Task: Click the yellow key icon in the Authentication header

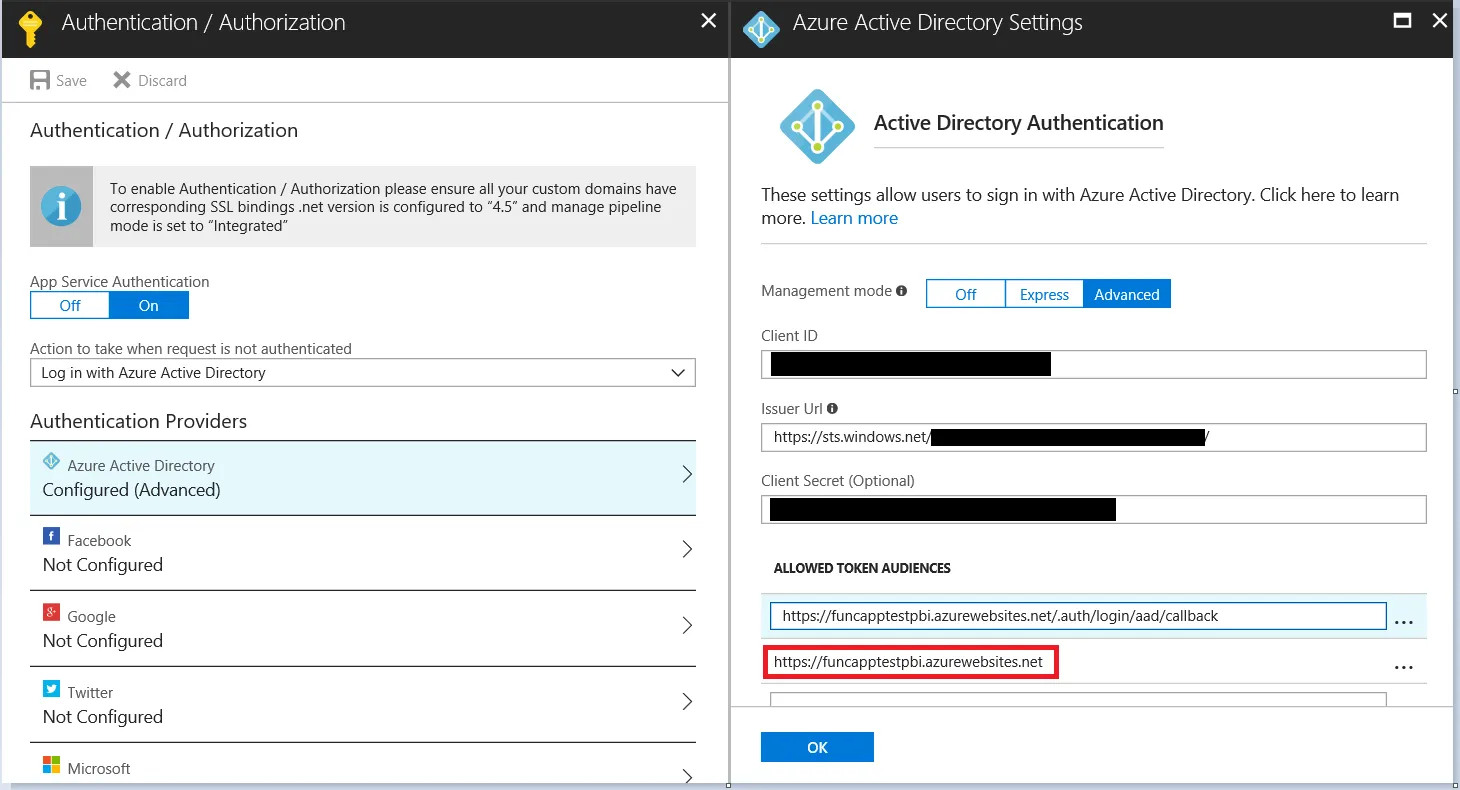Action: click(x=31, y=29)
